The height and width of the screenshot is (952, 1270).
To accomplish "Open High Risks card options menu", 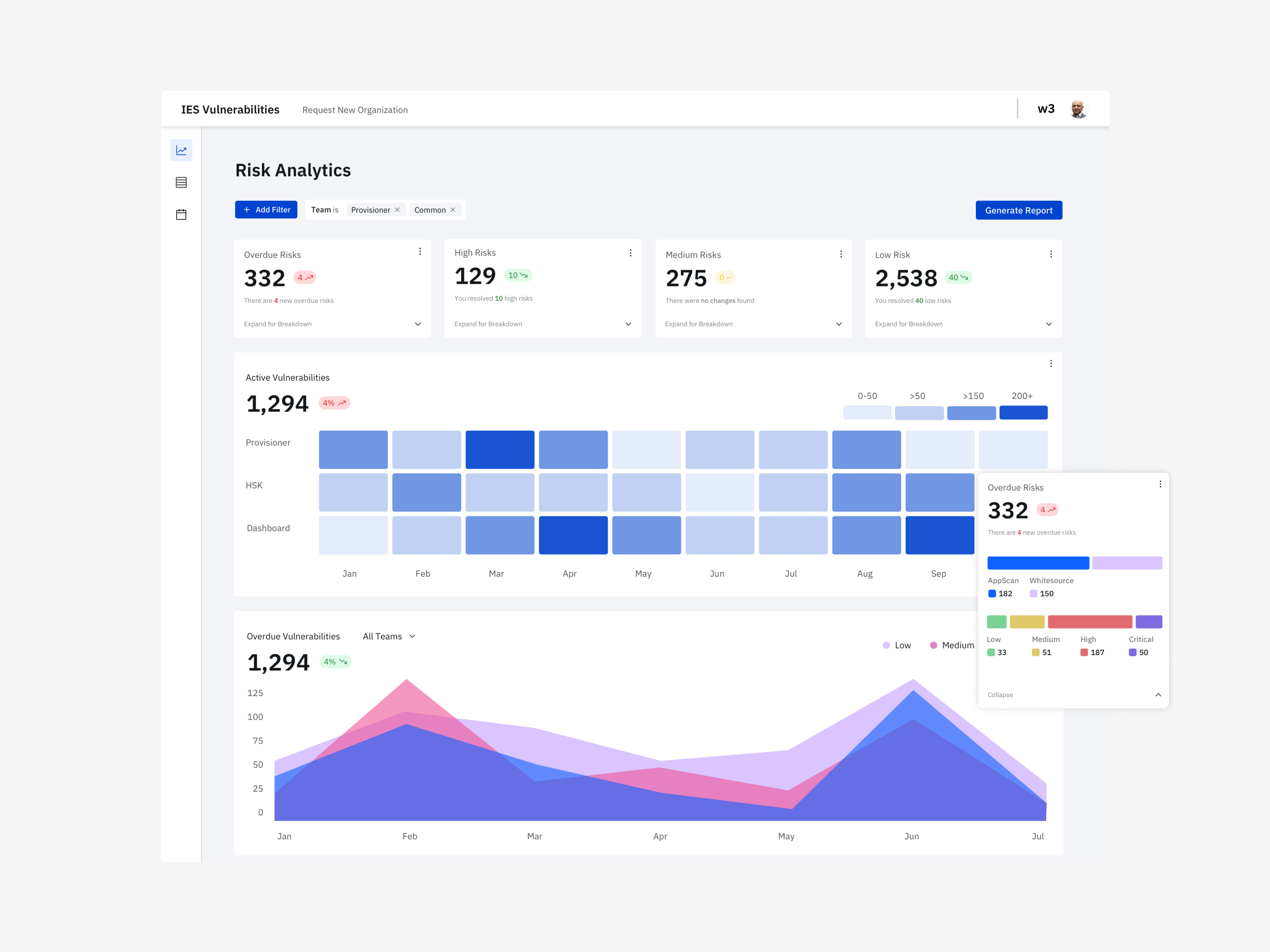I will coord(631,253).
